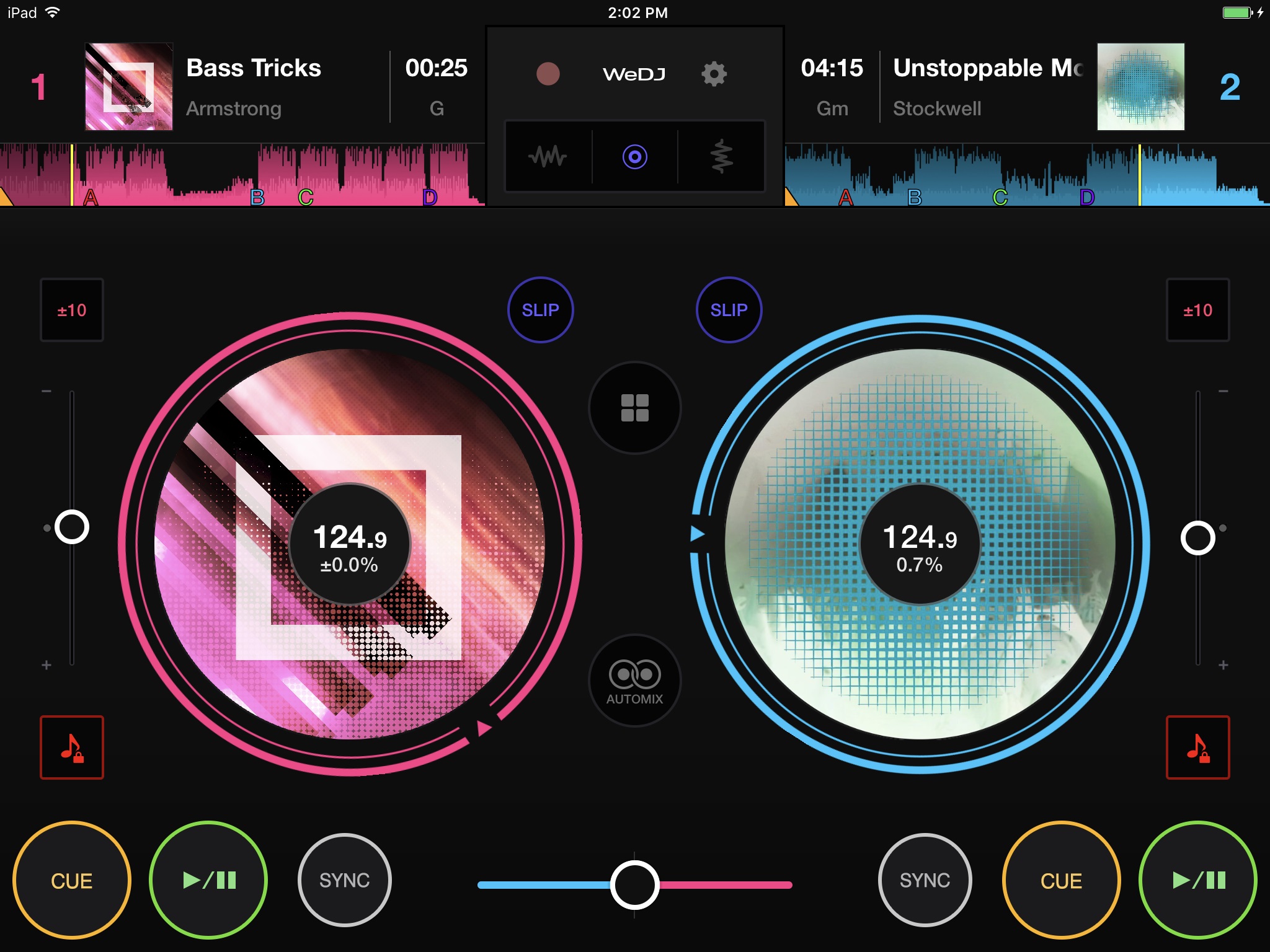This screenshot has width=1270, height=952.
Task: Play or pause deck 2
Action: [x=1198, y=880]
